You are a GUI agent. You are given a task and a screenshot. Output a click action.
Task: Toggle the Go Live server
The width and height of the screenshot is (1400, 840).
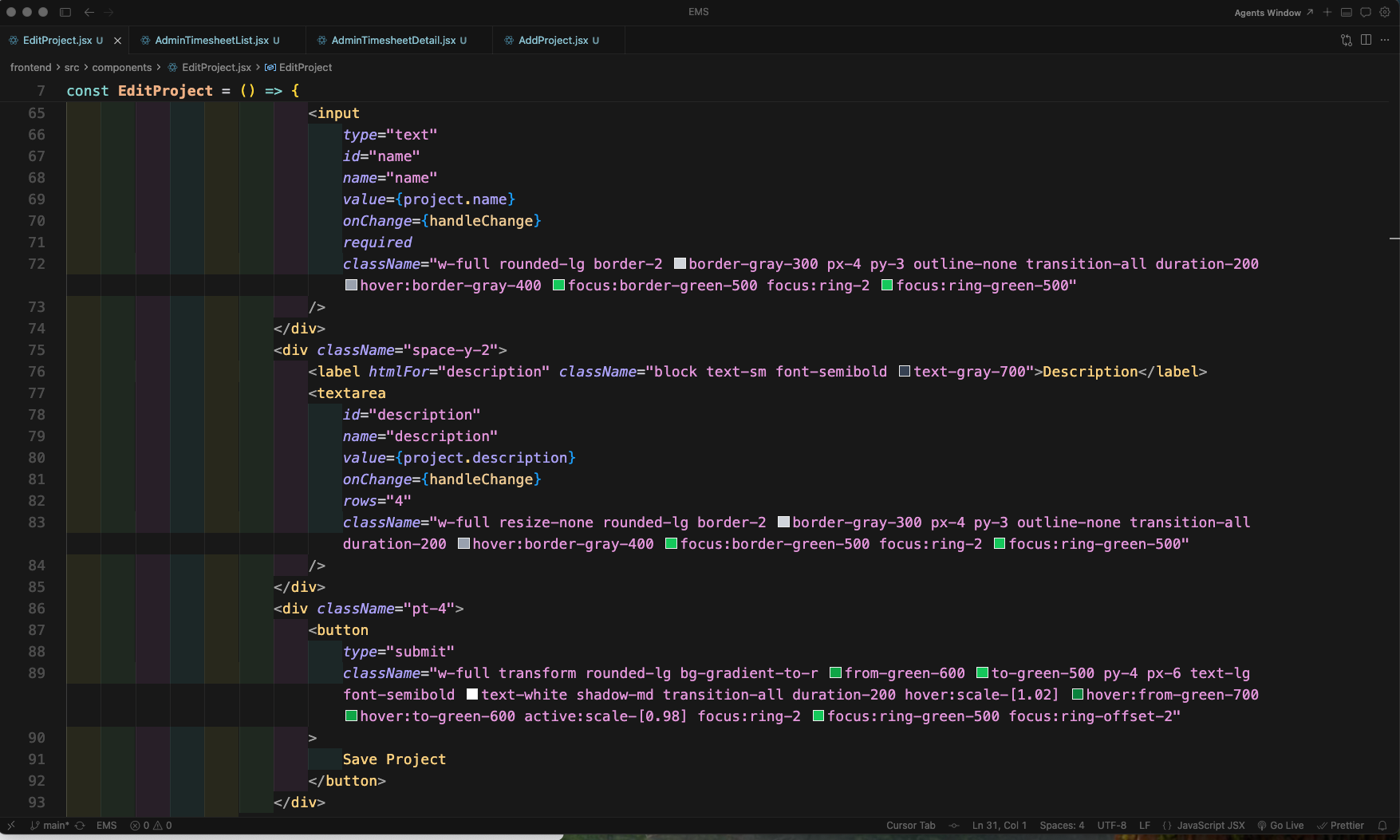pos(1280,826)
